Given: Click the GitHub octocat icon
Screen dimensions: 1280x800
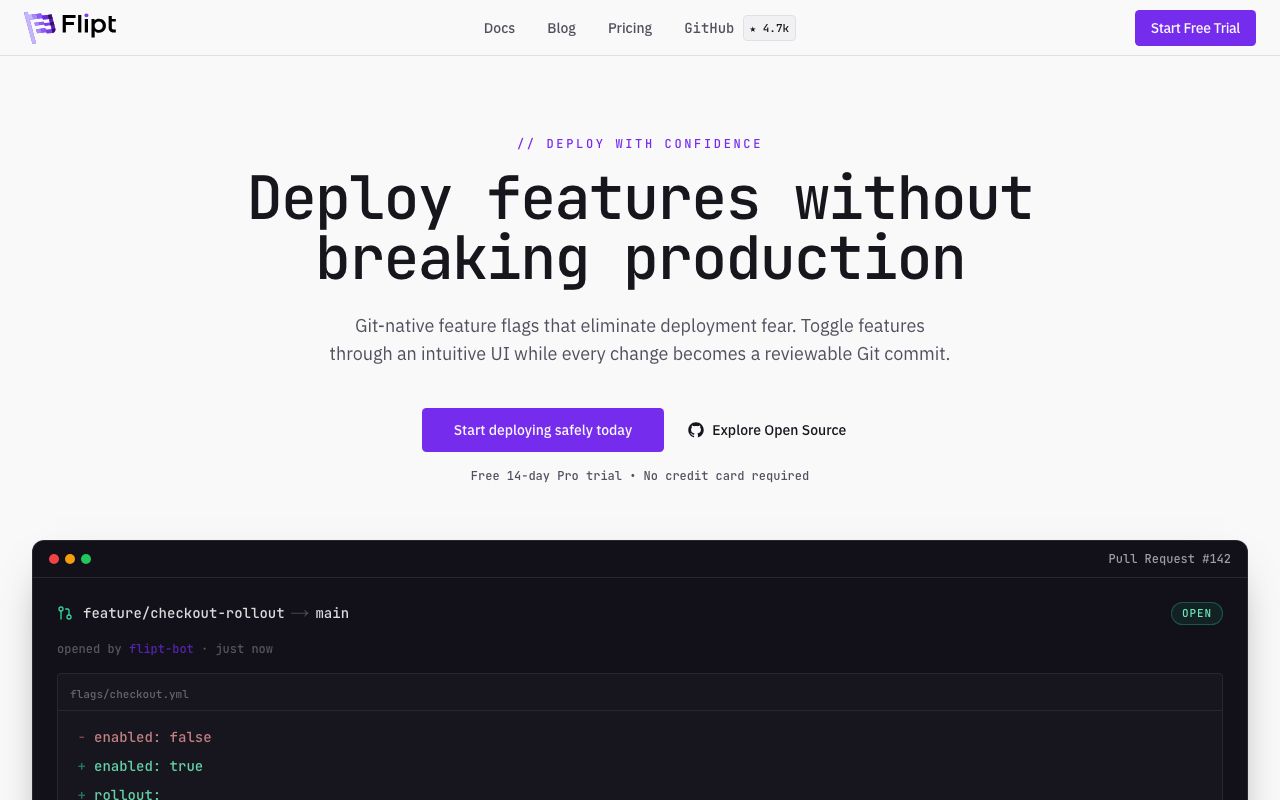Looking at the screenshot, I should pos(696,430).
